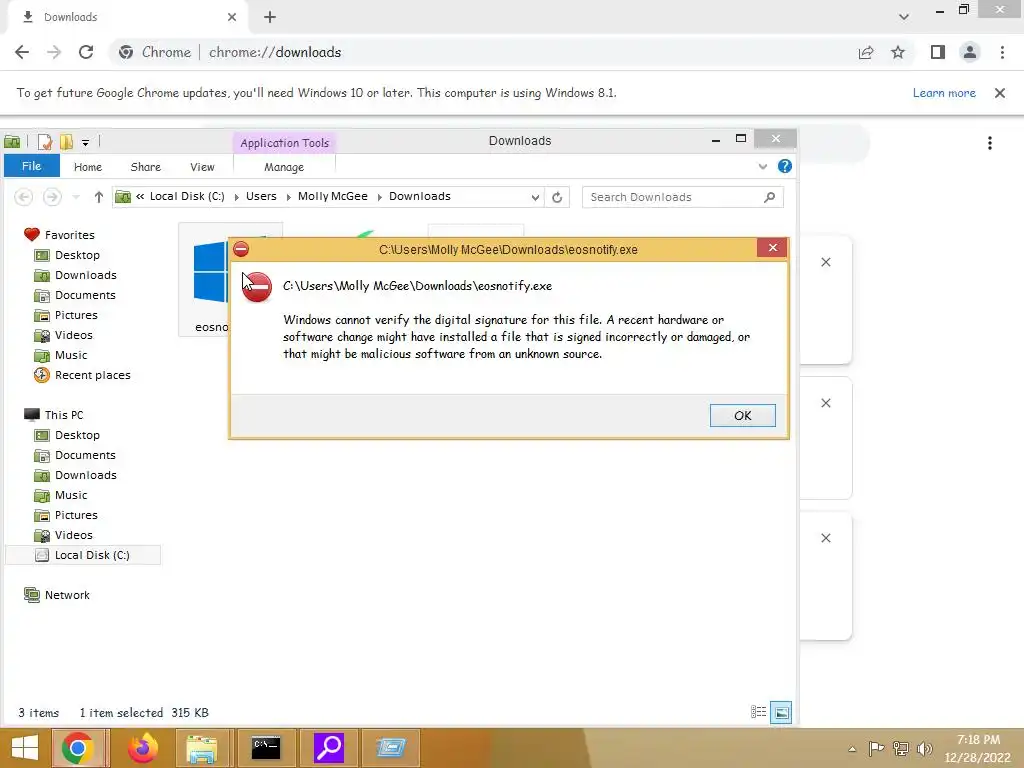
Task: Open Recent places in Favorites
Action: [92, 375]
